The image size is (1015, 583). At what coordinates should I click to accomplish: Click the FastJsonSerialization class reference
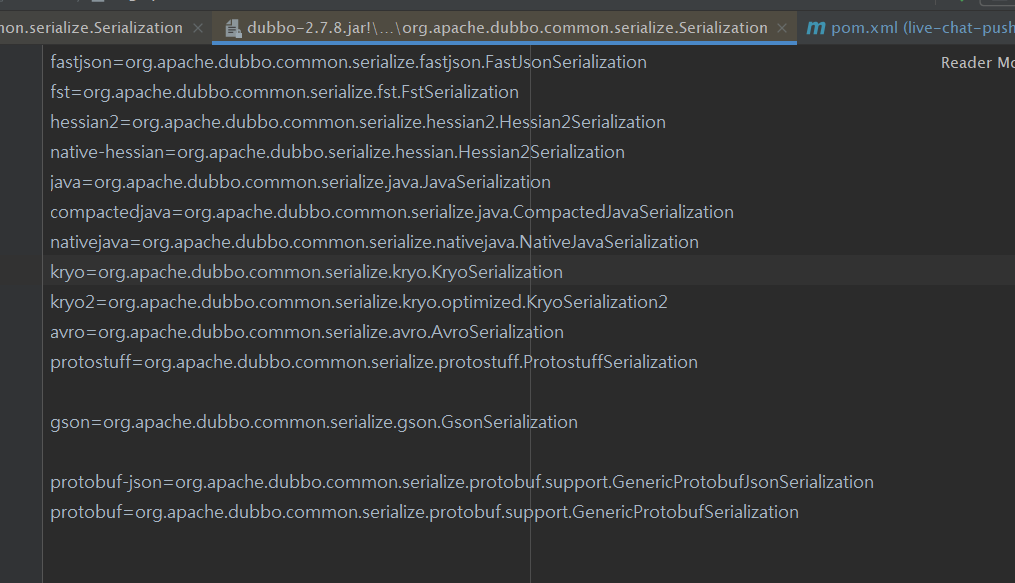tap(563, 62)
